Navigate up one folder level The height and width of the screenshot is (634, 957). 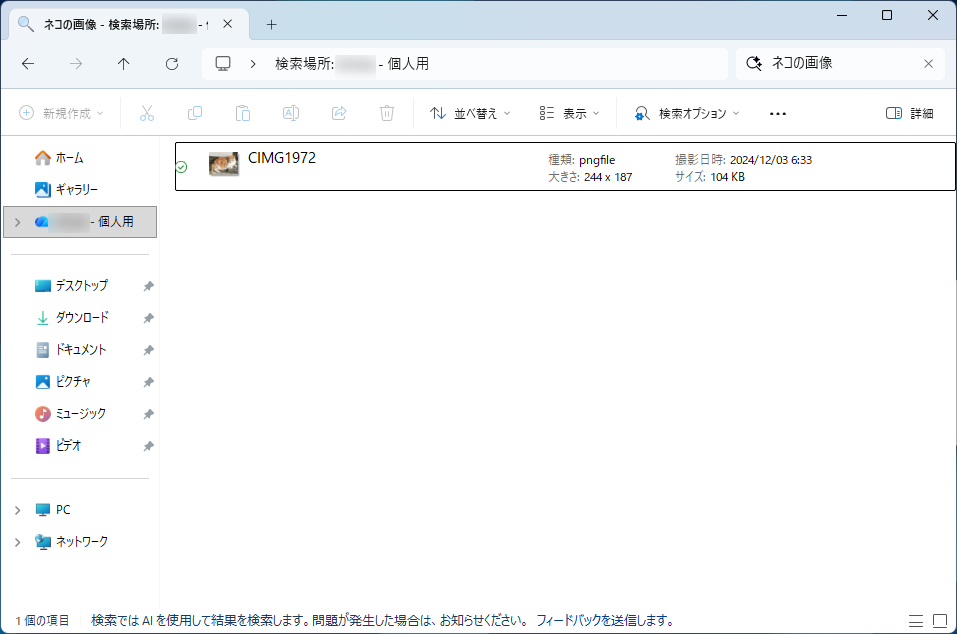point(123,63)
